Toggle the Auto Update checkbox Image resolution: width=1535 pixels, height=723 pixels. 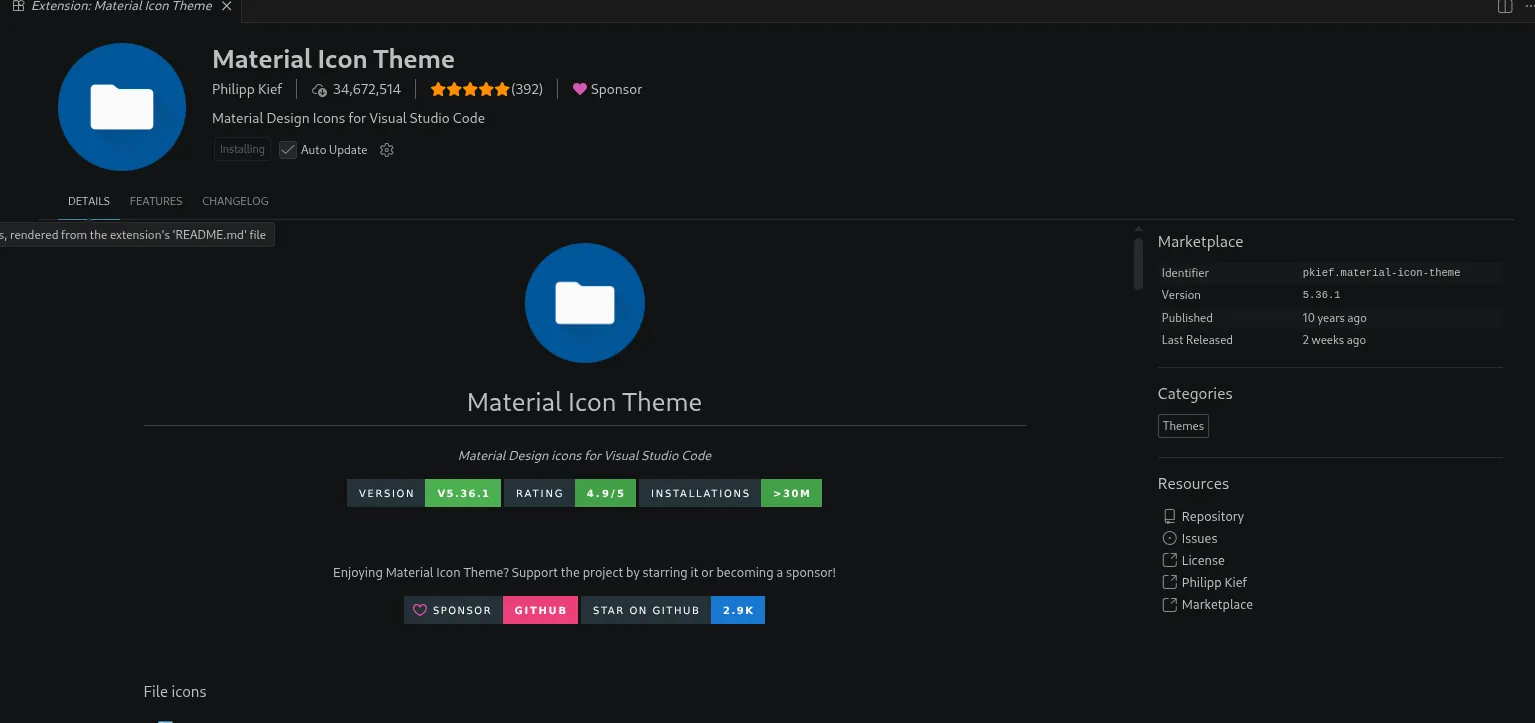click(288, 150)
